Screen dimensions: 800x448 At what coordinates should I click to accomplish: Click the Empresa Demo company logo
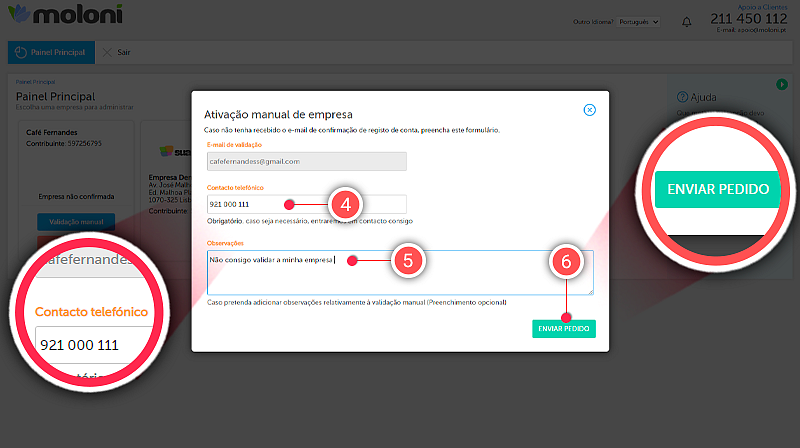click(x=167, y=150)
